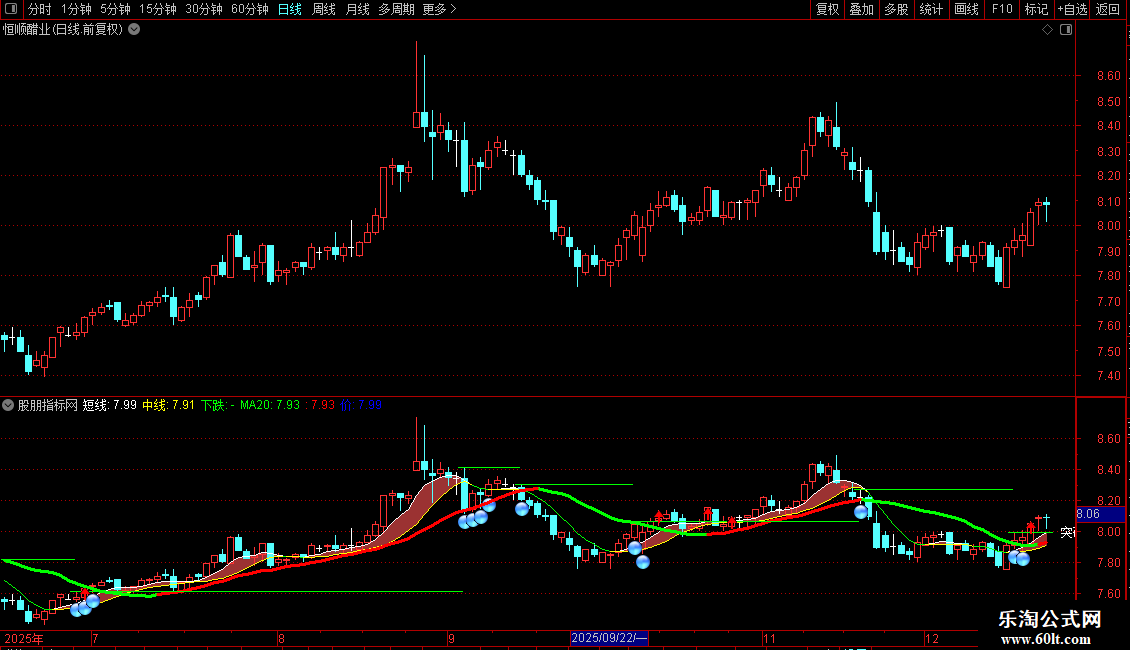The height and width of the screenshot is (650, 1130).
Task: Open the 多周期 multi-period view
Action: [x=396, y=9]
